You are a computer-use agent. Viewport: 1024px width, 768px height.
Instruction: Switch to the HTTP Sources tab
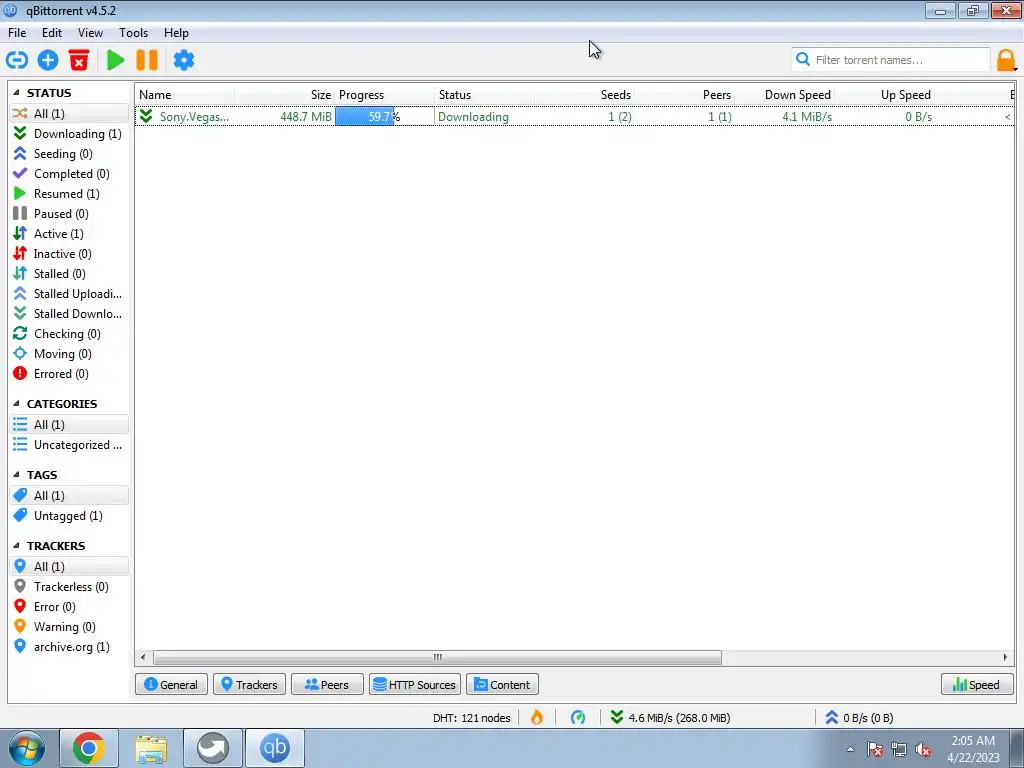(x=415, y=684)
